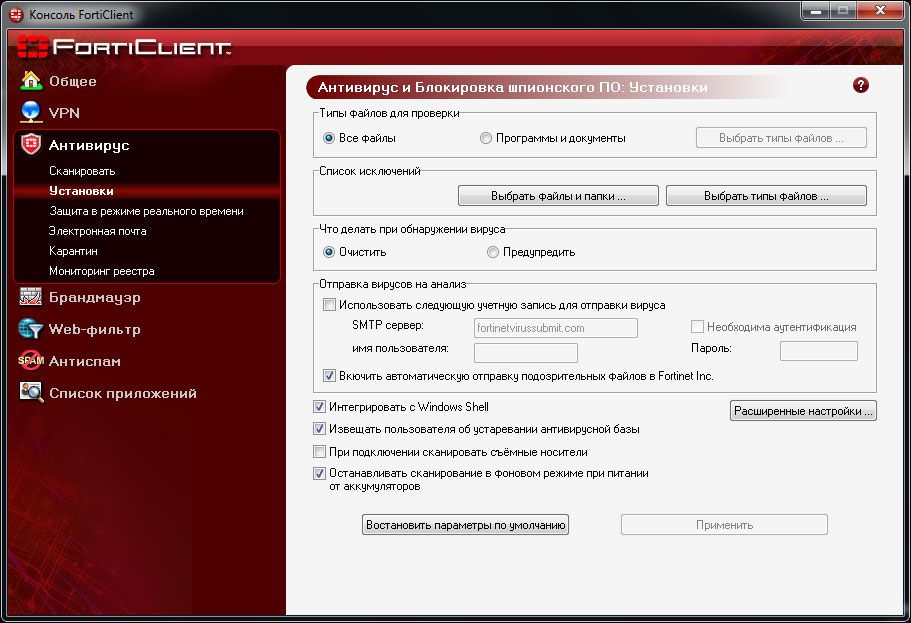
Task: Click the имя пользователя input field
Action: [526, 352]
